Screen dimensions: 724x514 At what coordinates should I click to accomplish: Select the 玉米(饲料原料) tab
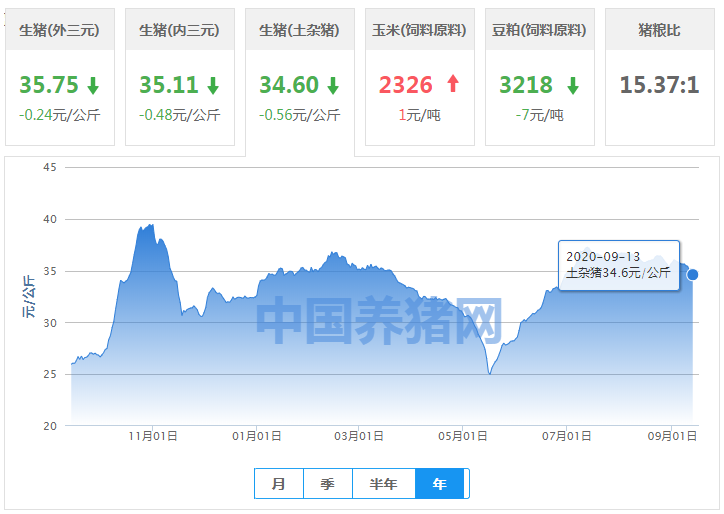coord(419,30)
